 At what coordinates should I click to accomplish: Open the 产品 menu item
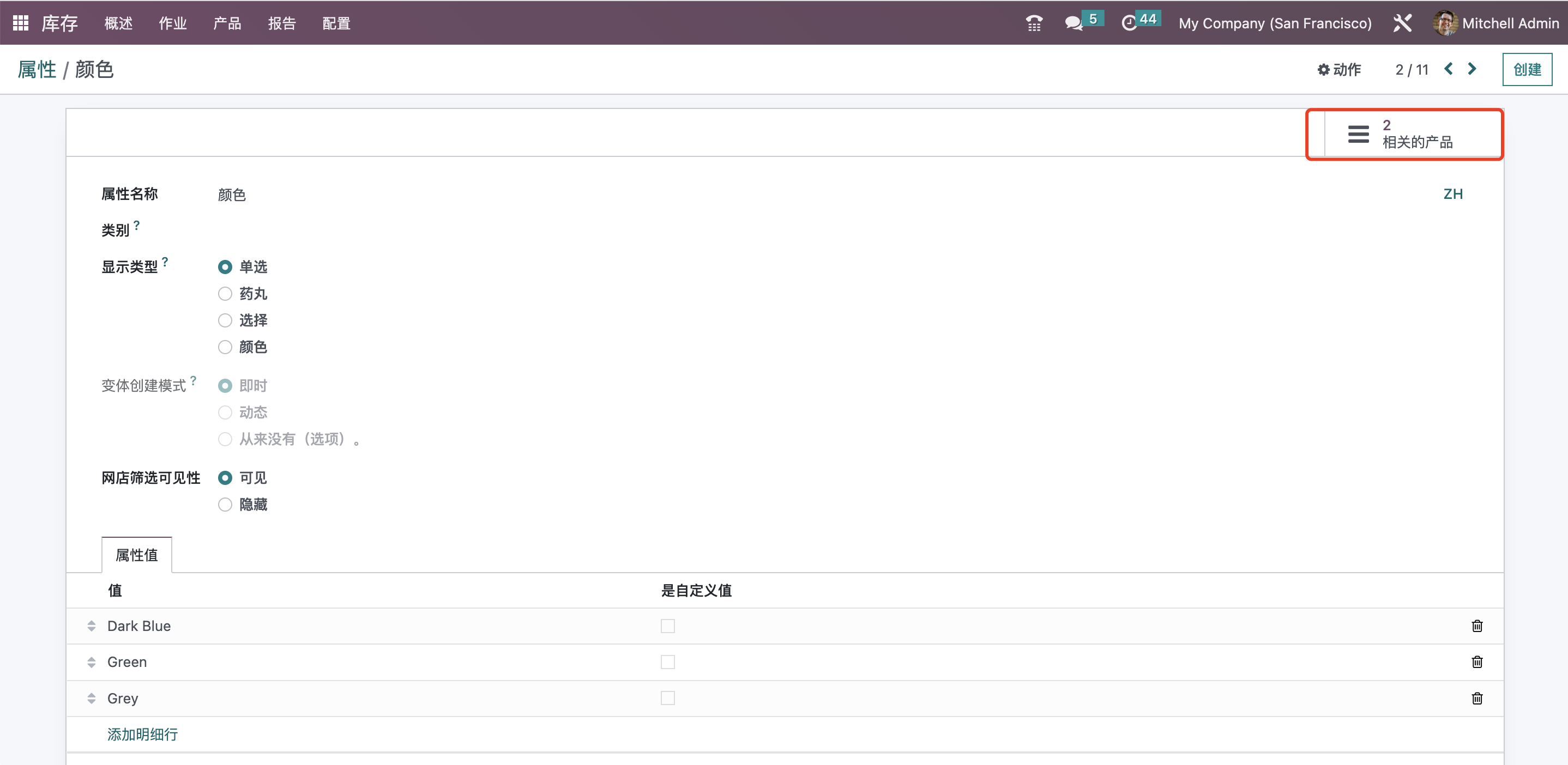click(x=227, y=23)
